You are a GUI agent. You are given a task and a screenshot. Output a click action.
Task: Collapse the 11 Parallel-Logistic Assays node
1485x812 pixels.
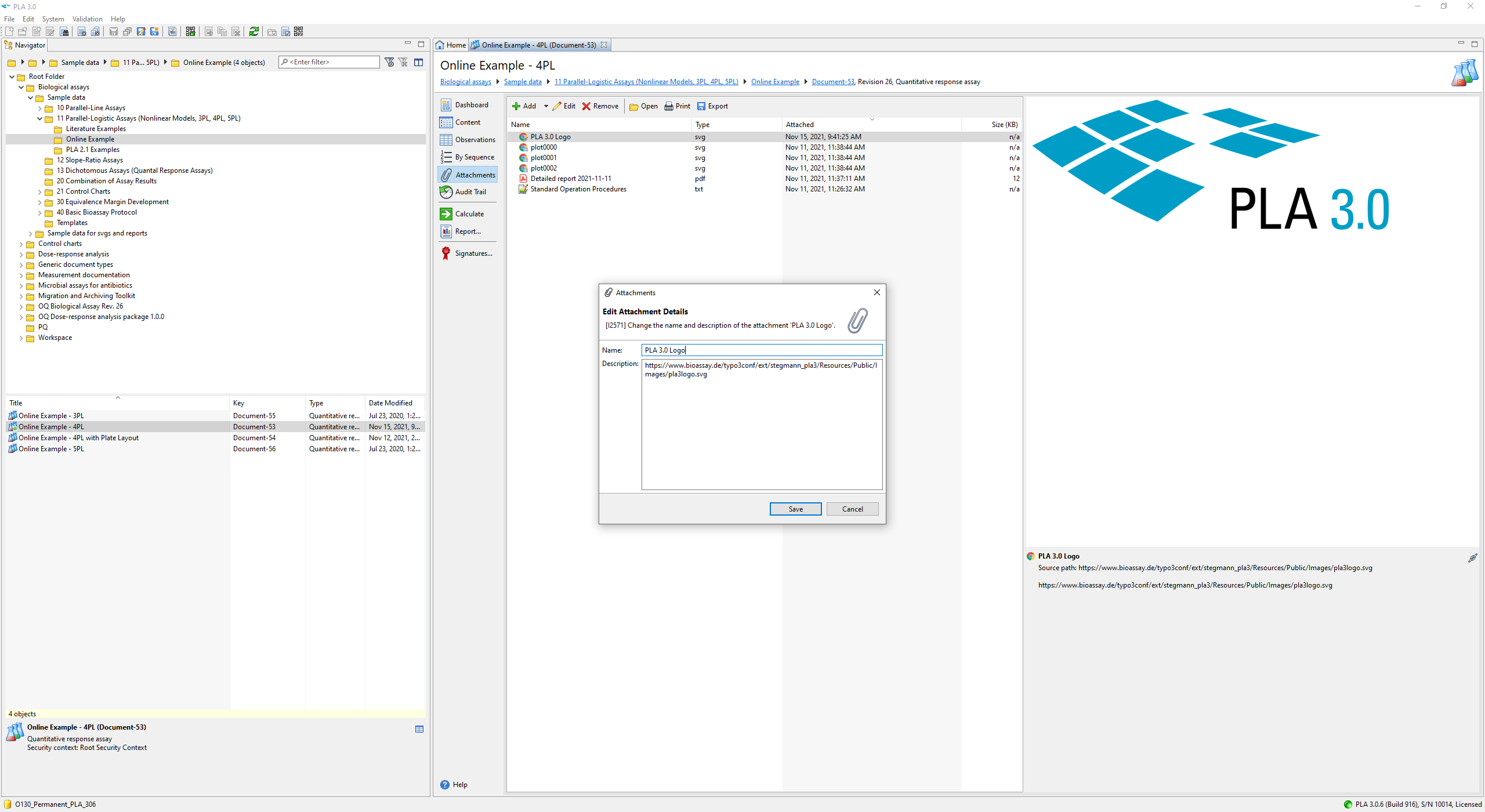[x=39, y=118]
